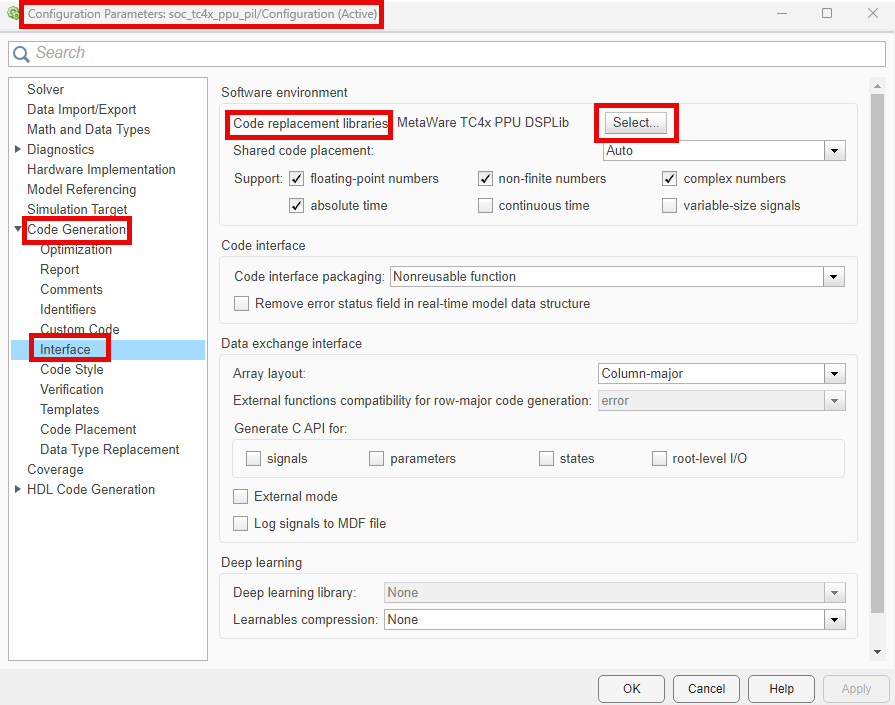The width and height of the screenshot is (895, 705).
Task: Enable Log signals to MDF file
Action: coord(240,524)
